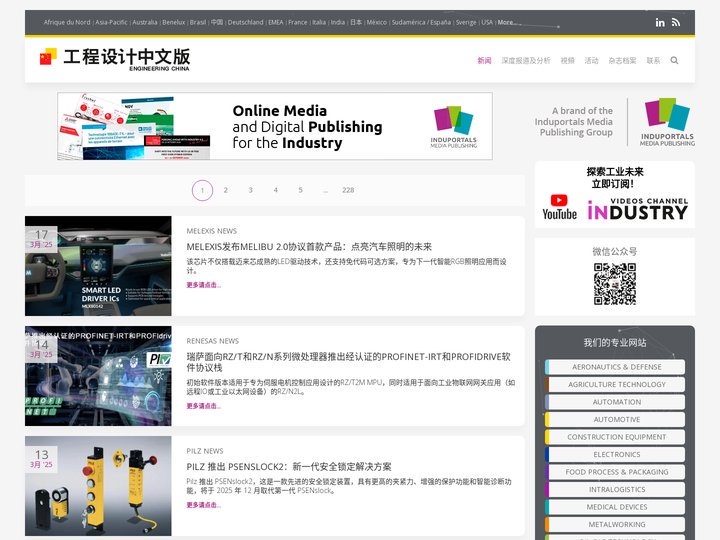Click the Engineering China logo

tap(115, 60)
